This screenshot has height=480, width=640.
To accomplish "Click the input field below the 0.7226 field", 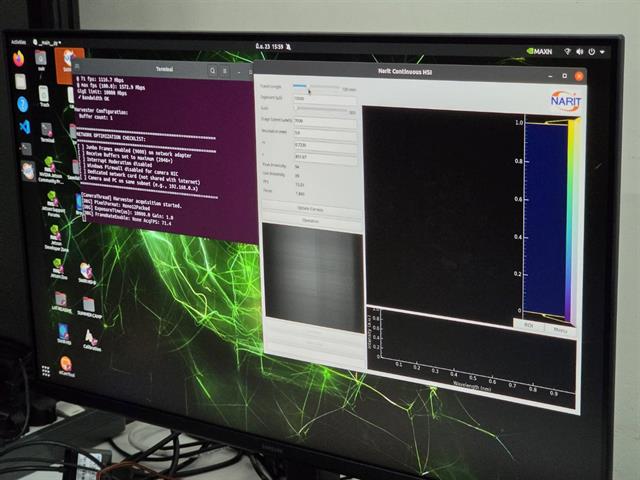I will point(325,157).
